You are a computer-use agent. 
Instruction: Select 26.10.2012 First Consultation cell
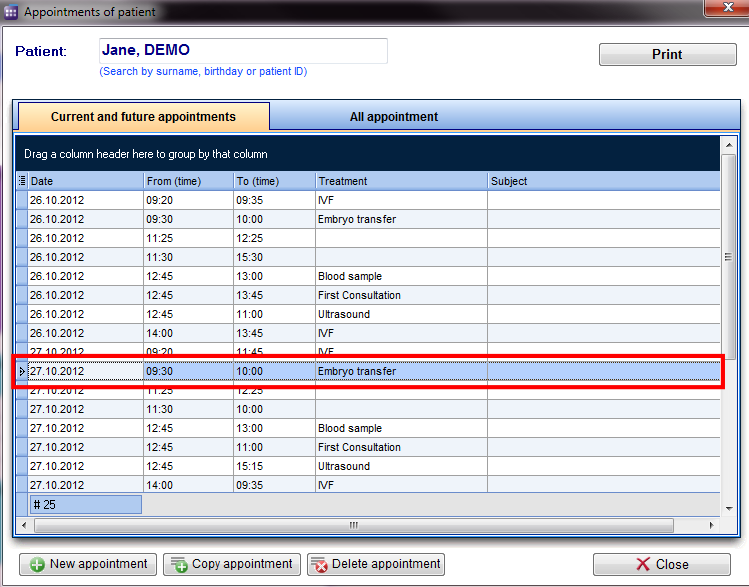coord(401,295)
